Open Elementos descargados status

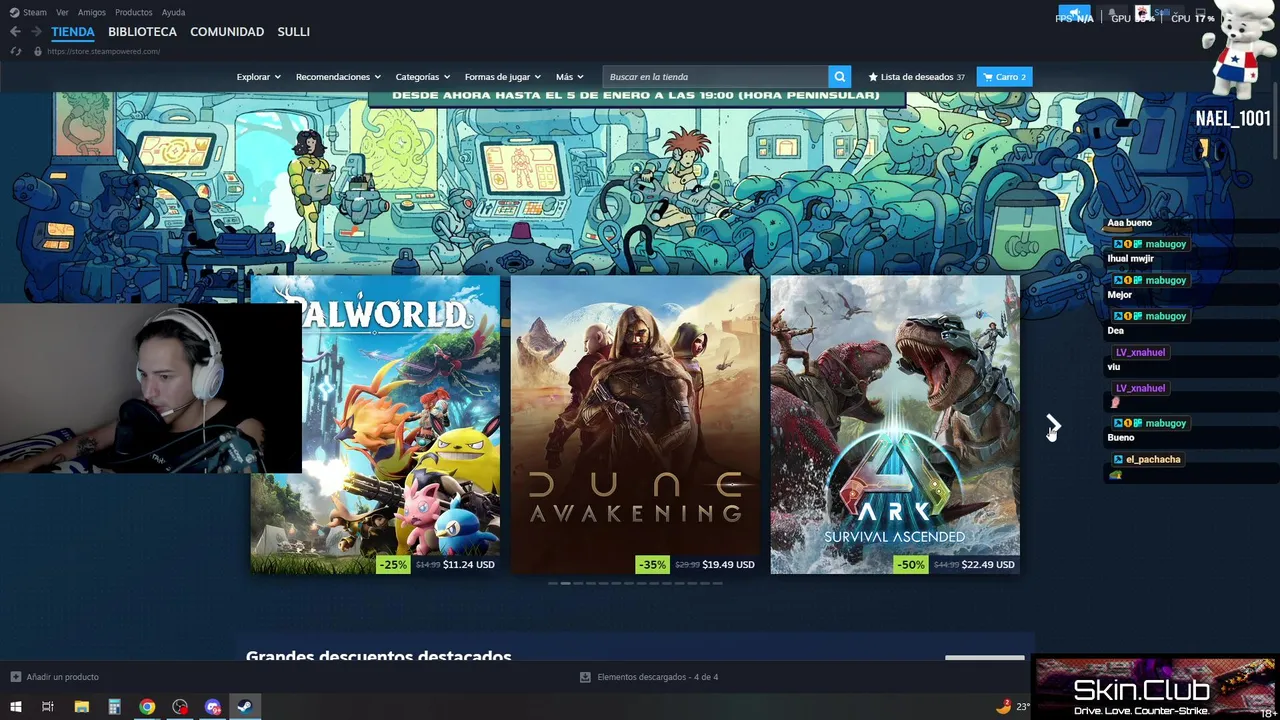pos(657,677)
